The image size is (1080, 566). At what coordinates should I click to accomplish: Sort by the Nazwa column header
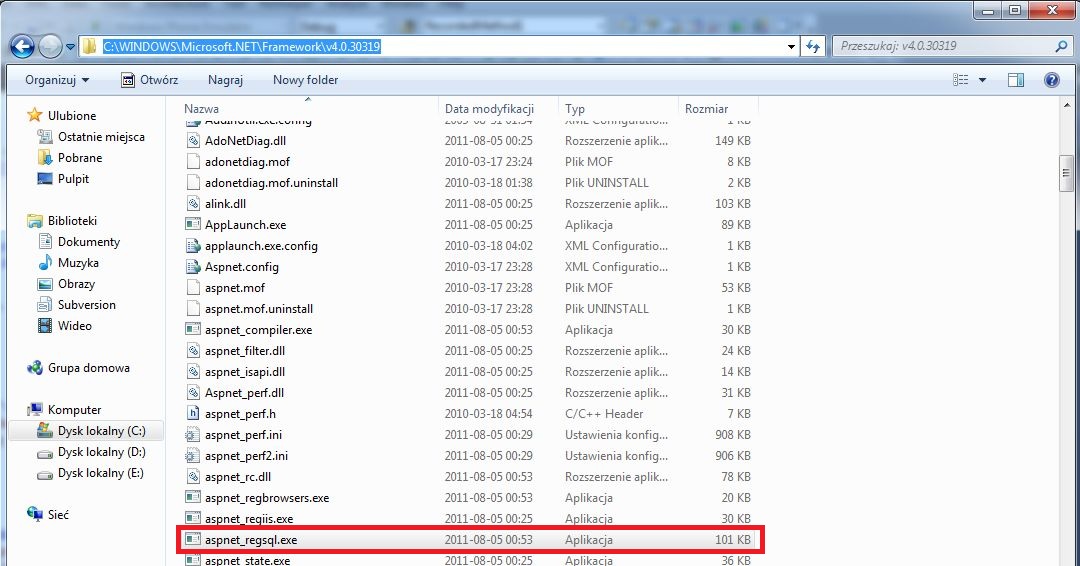[201, 109]
